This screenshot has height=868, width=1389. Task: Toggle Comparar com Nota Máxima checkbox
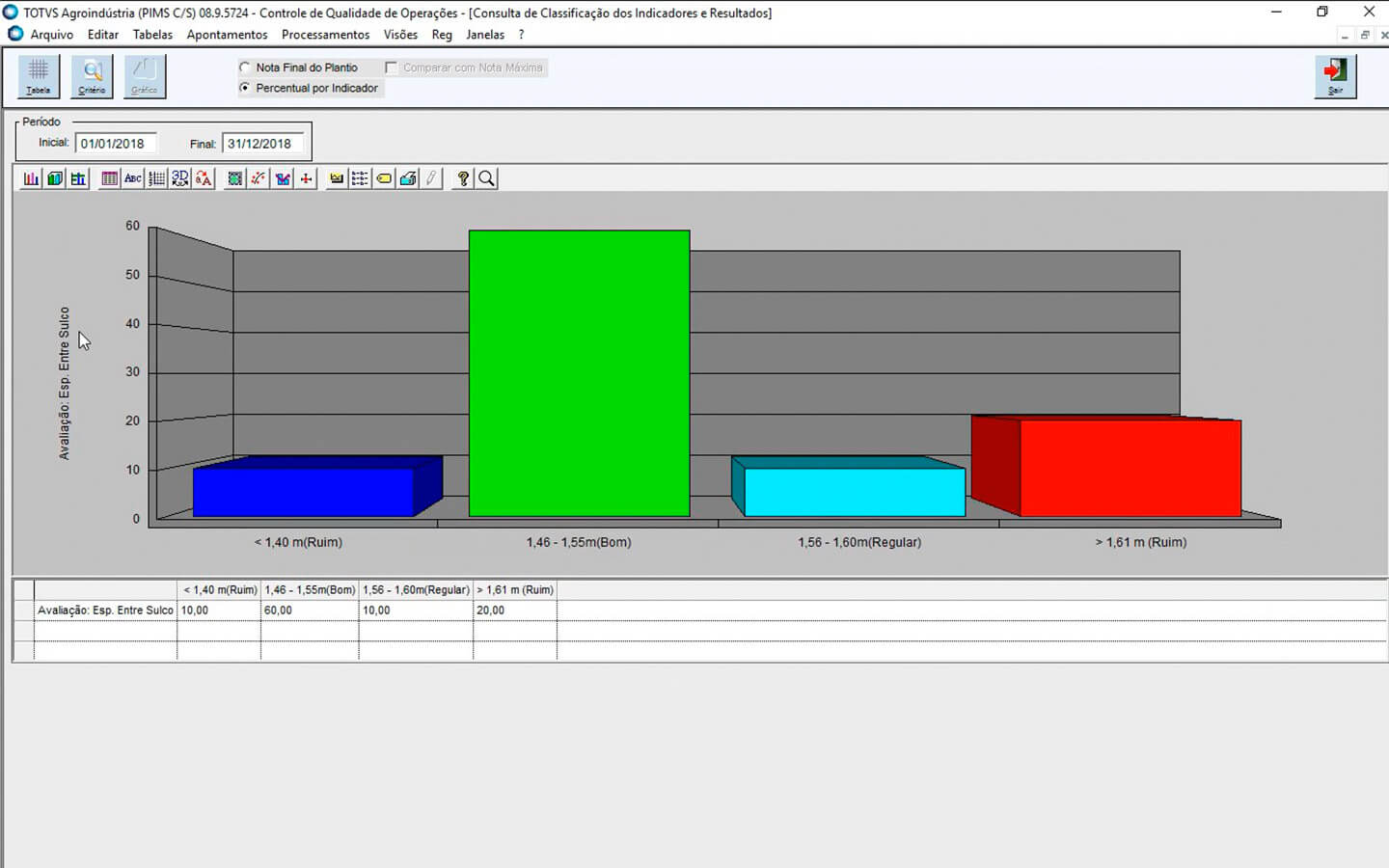click(391, 68)
